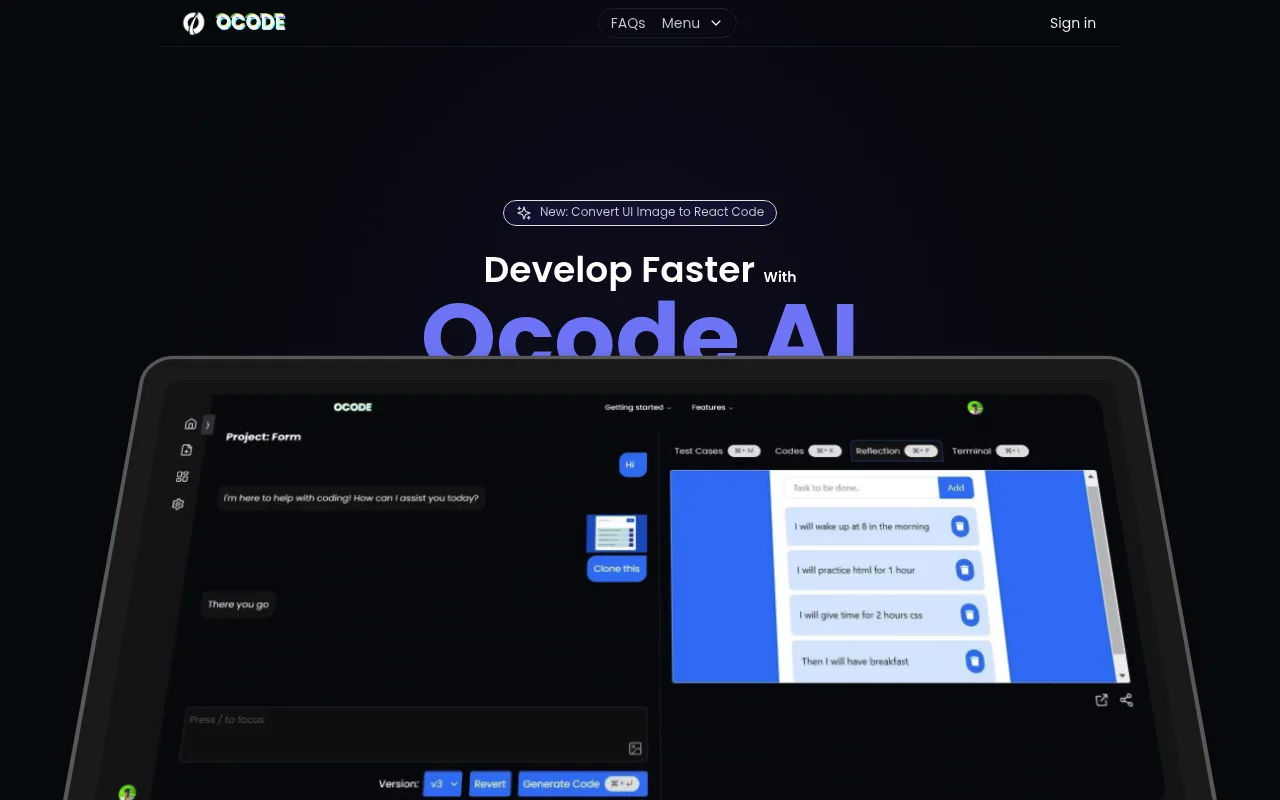Click the Ocode logo in header
Screen dimensions: 1280x800
point(234,22)
